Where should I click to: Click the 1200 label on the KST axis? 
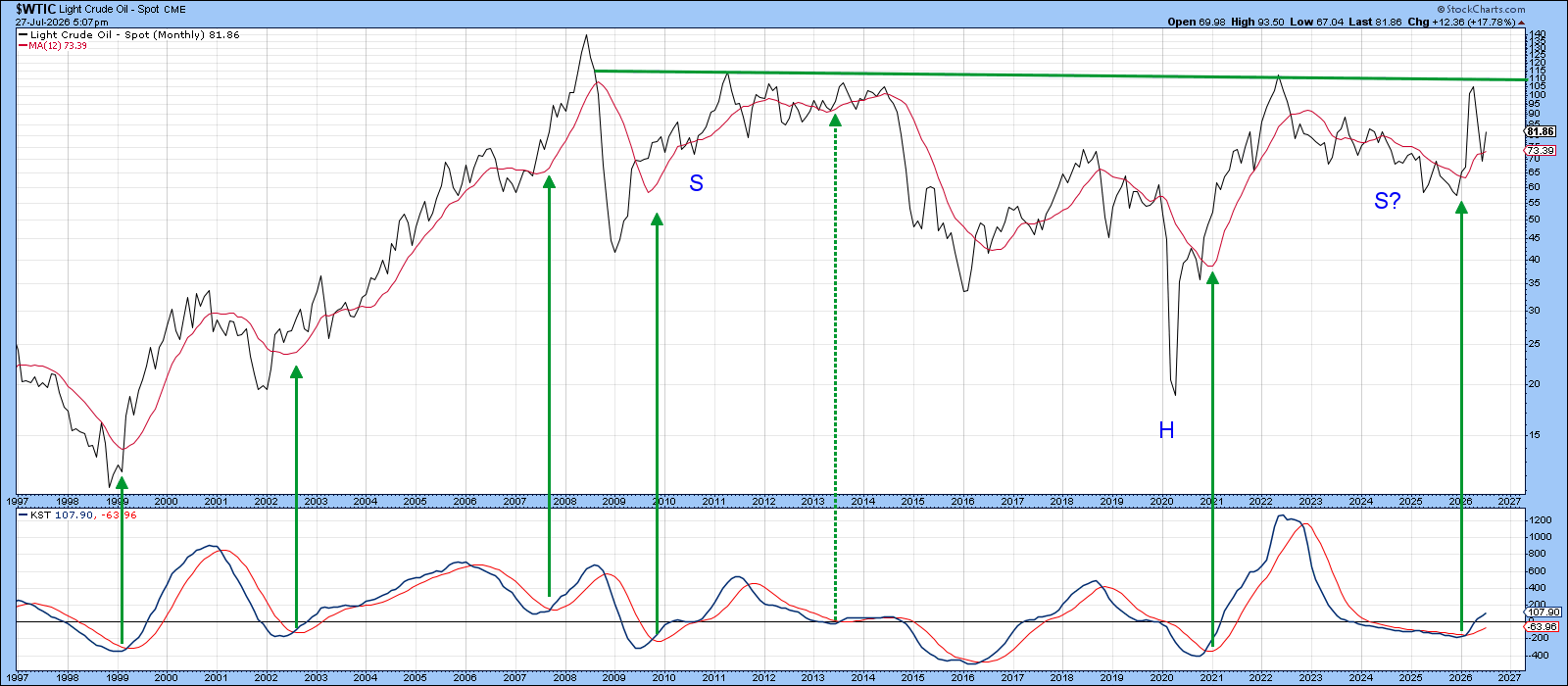click(1540, 520)
